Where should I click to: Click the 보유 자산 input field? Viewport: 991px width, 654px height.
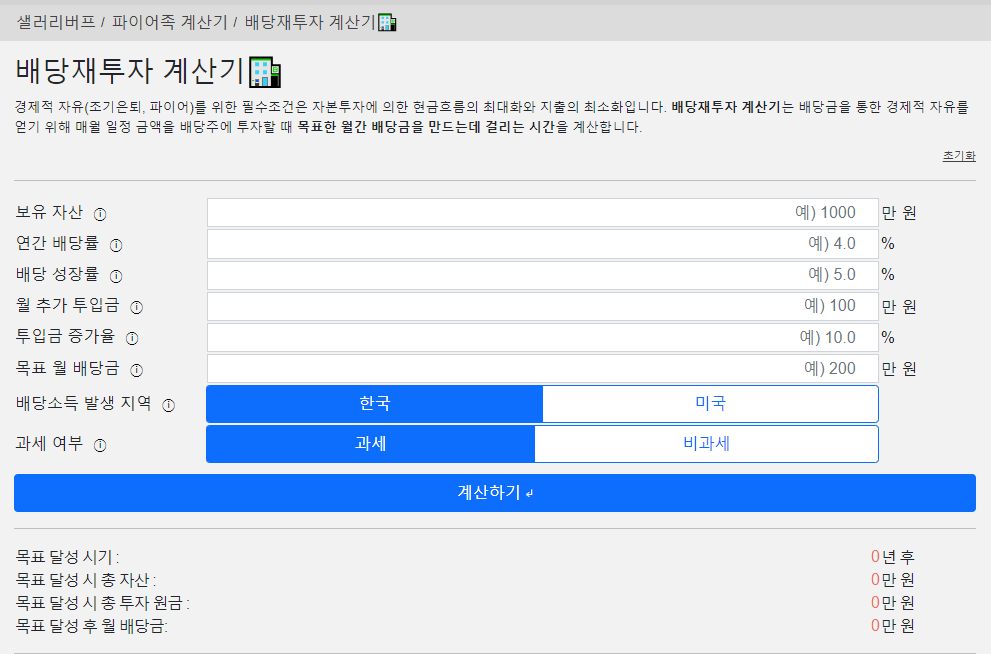tap(542, 212)
